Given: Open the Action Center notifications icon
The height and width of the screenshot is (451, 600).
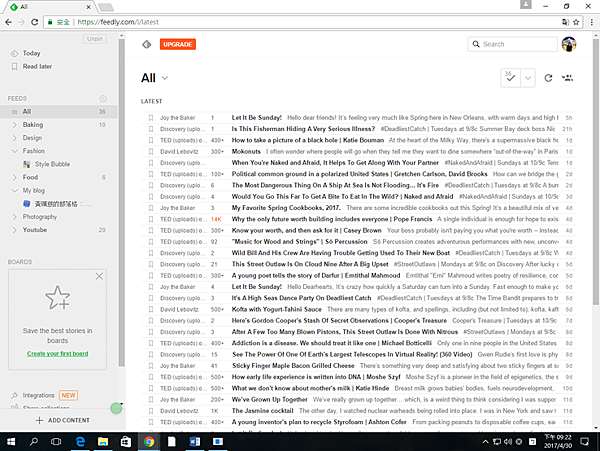Looking at the screenshot, I should coord(584,442).
